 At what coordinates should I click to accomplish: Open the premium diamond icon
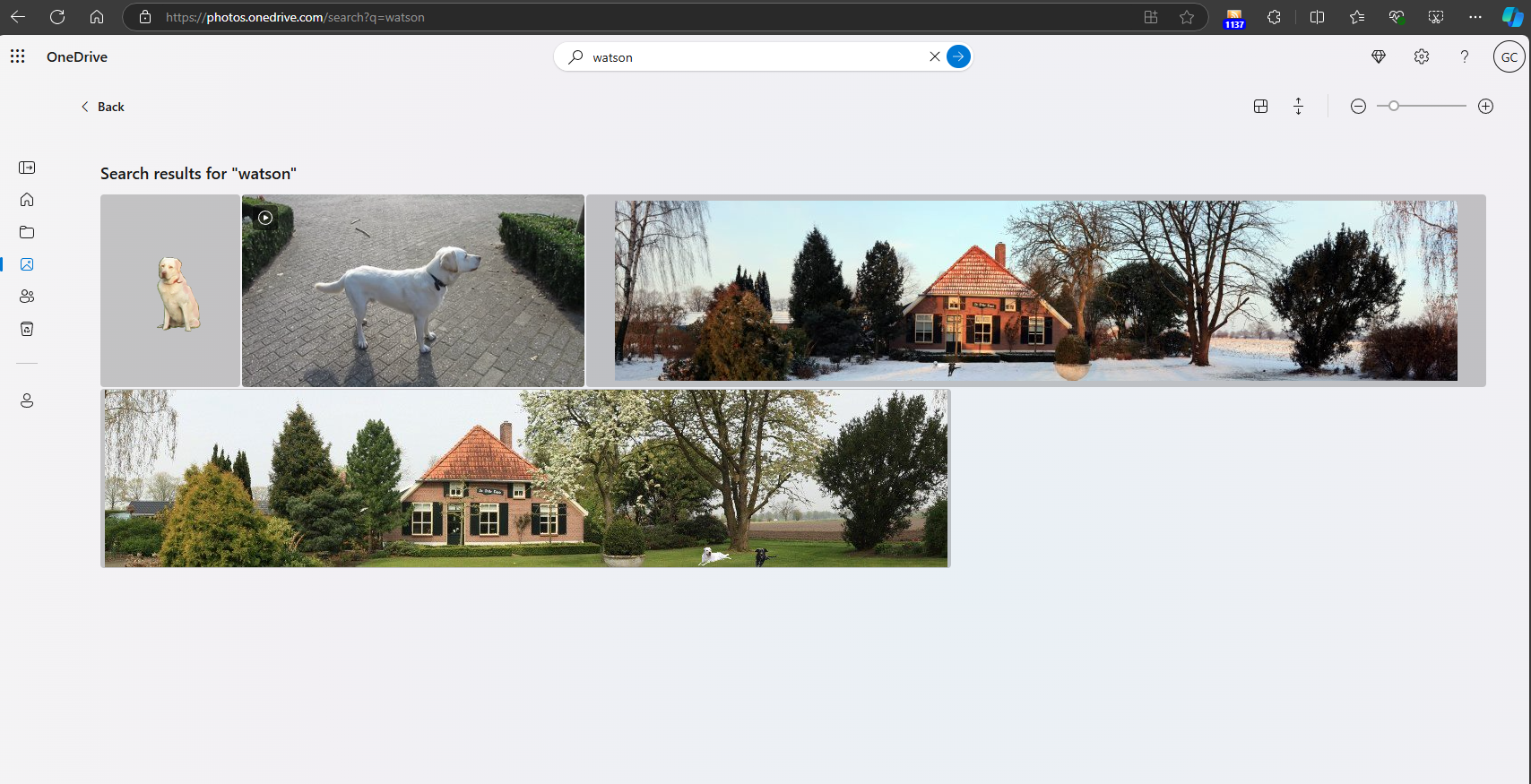coord(1379,56)
